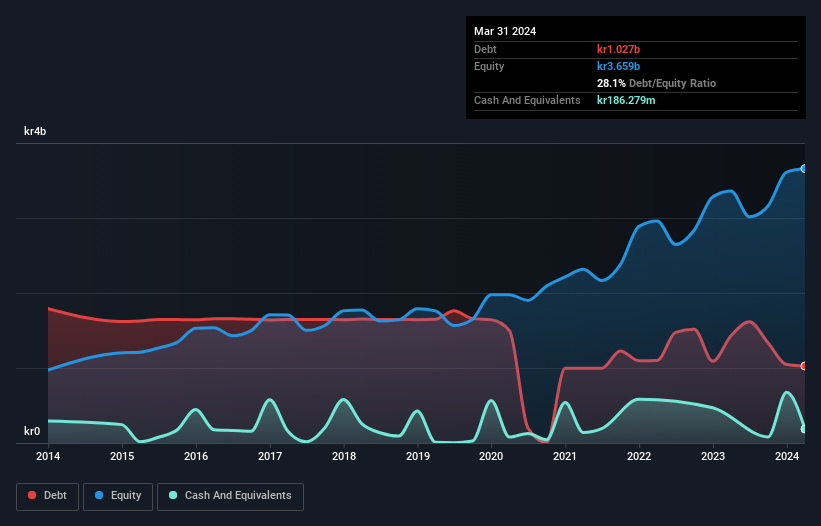
Task: Click the kr3.659b equity value
Action: coord(618,66)
